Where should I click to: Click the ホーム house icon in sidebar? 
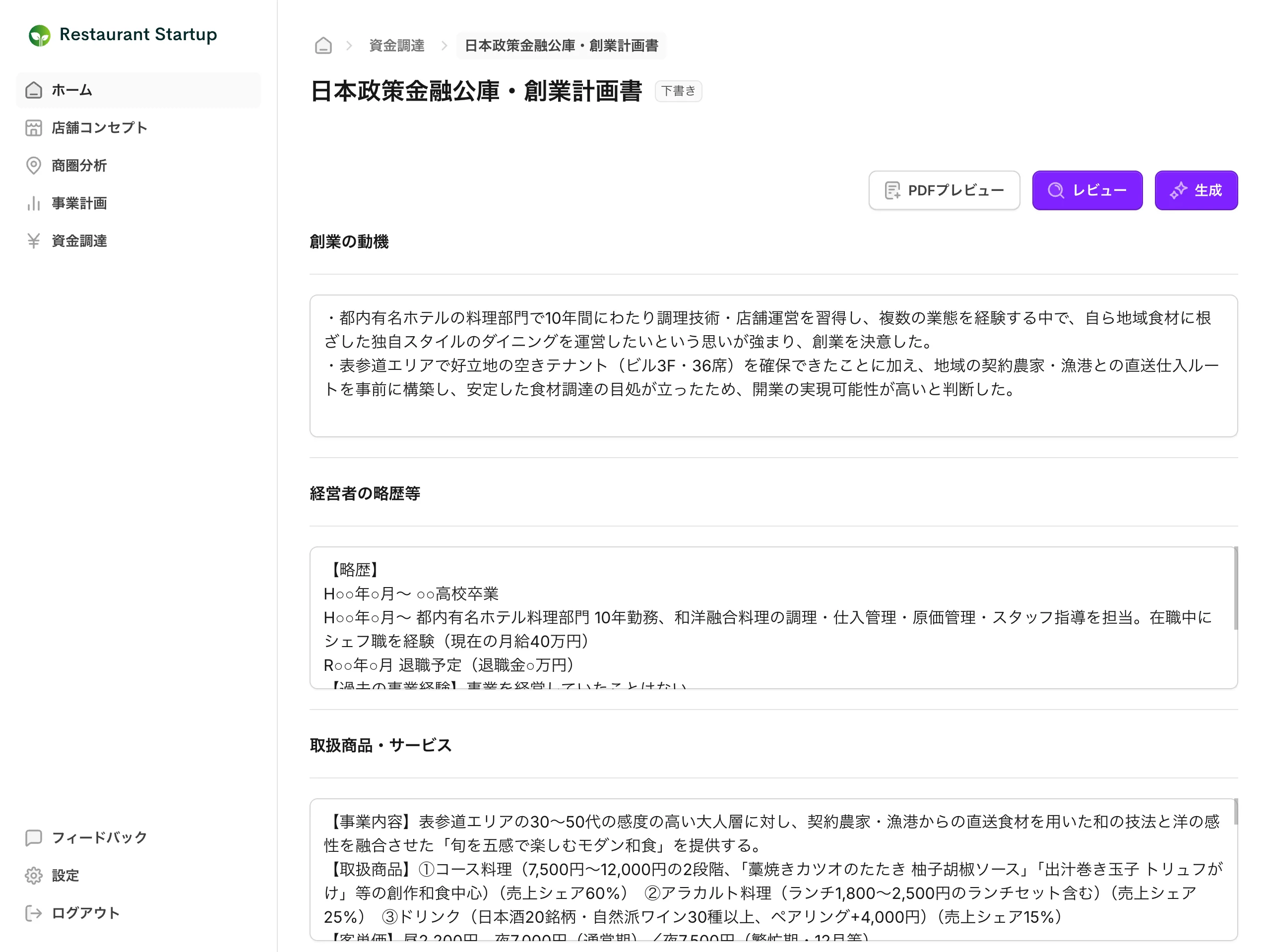pyautogui.click(x=34, y=90)
